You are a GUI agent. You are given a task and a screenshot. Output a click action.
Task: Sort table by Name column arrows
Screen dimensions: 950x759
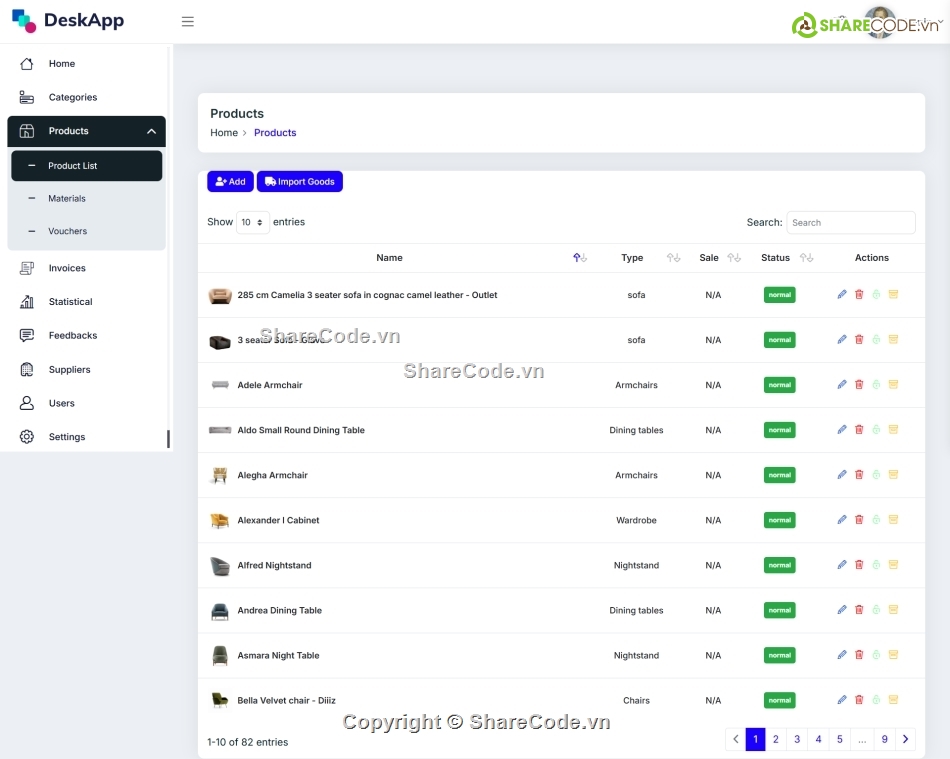pos(580,258)
